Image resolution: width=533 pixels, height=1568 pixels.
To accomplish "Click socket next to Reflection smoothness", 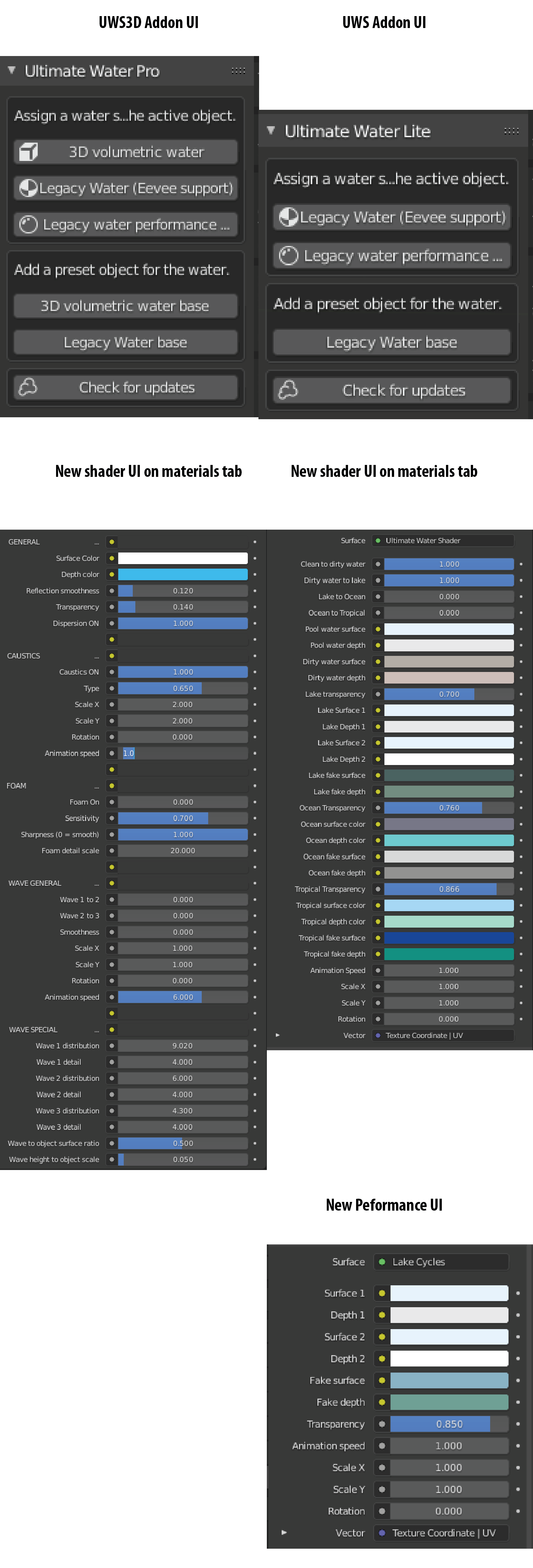I will pyautogui.click(x=111, y=590).
